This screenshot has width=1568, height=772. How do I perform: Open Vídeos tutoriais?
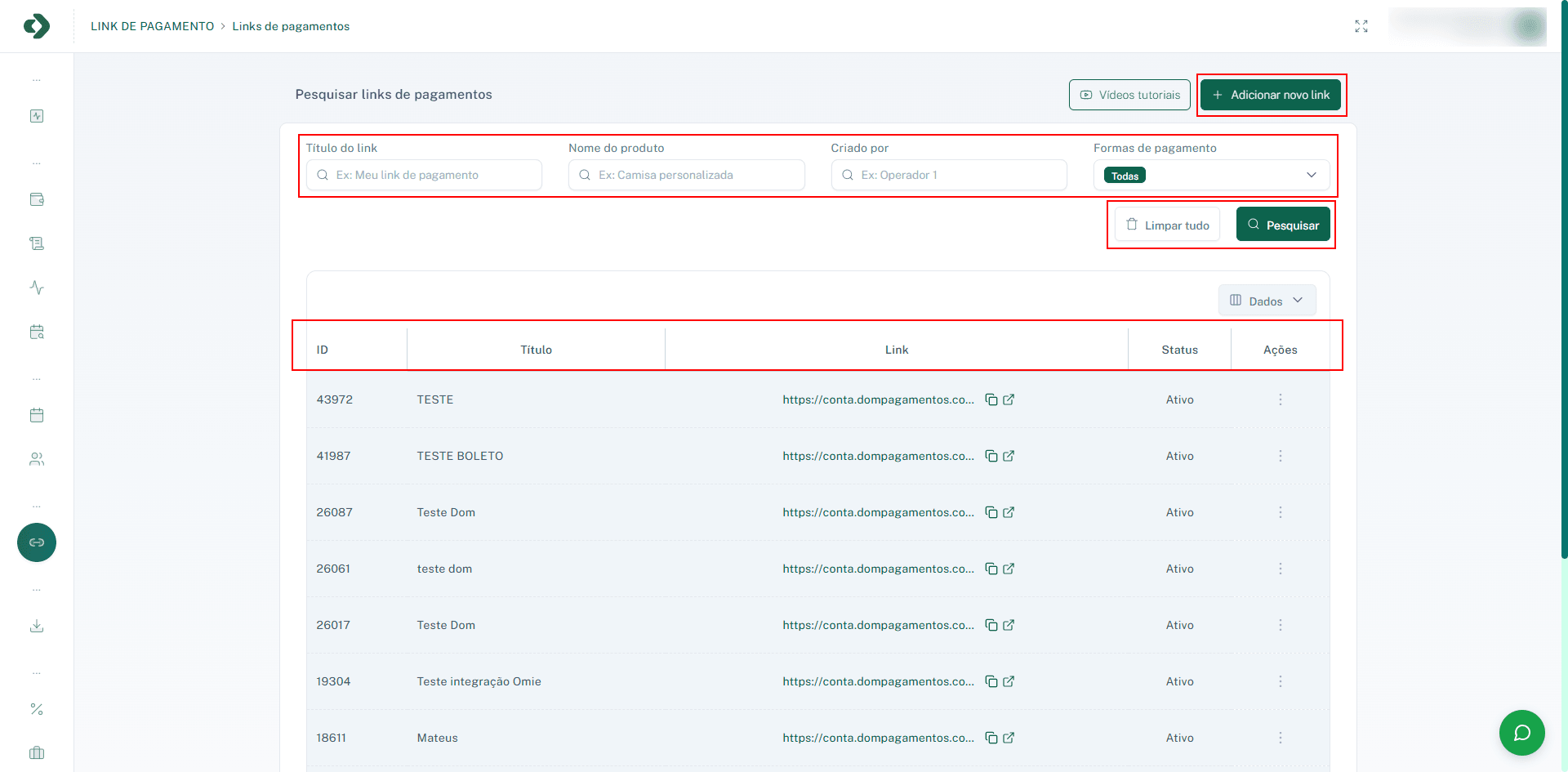point(1129,95)
